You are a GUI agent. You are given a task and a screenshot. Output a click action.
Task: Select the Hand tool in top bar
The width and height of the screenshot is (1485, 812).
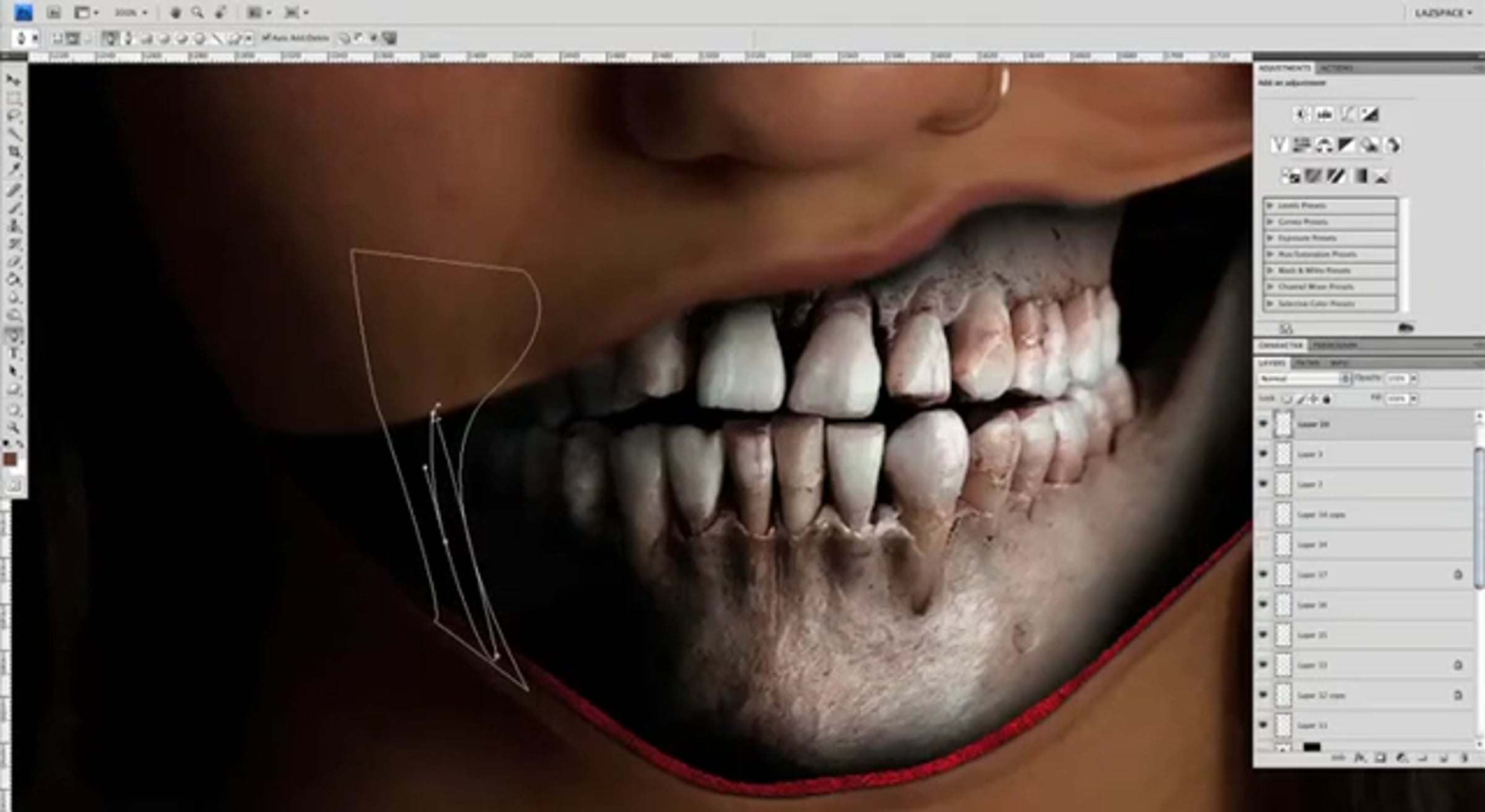coord(175,12)
